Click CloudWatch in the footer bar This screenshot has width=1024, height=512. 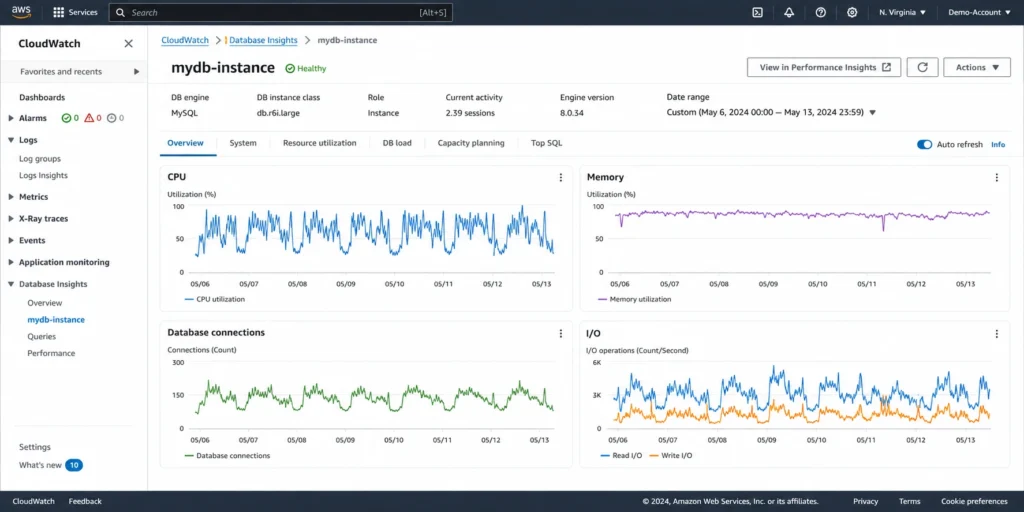pyautogui.click(x=33, y=502)
